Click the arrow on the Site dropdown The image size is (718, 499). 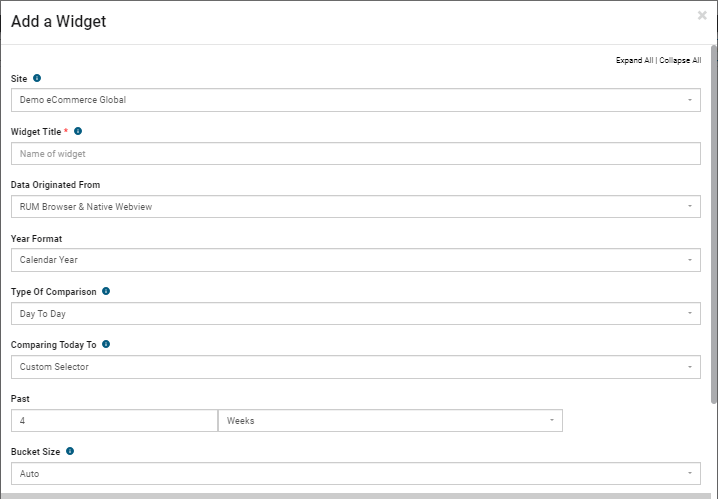[690, 100]
